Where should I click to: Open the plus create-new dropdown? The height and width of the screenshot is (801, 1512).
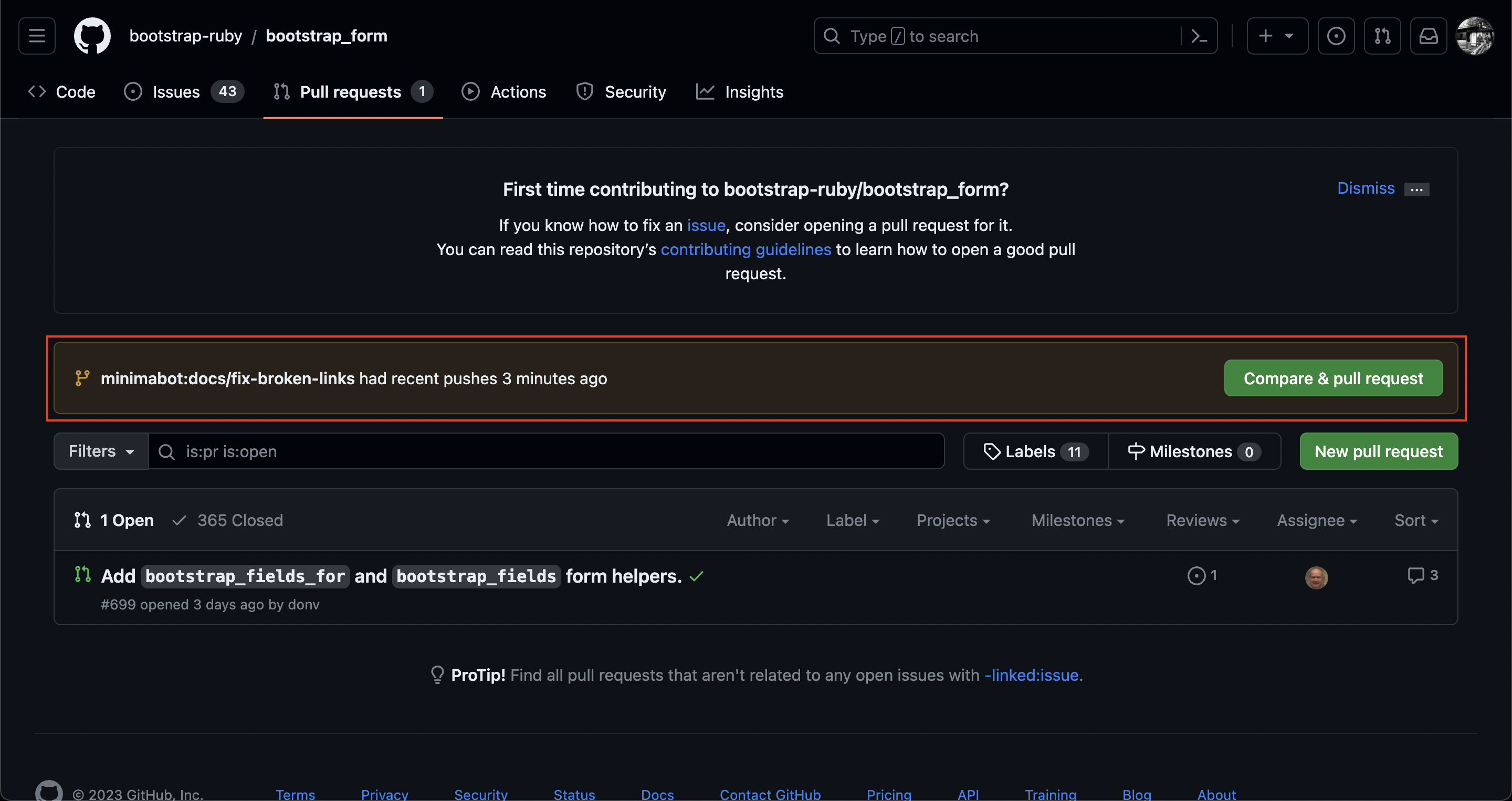[x=1277, y=36]
